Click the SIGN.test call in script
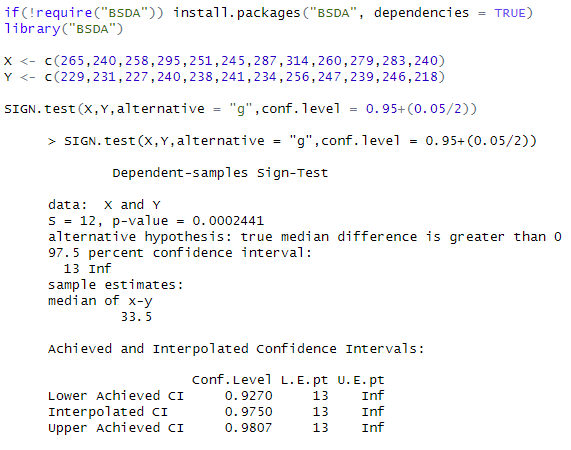Screen dimensions: 571x450 (x=240, y=109)
